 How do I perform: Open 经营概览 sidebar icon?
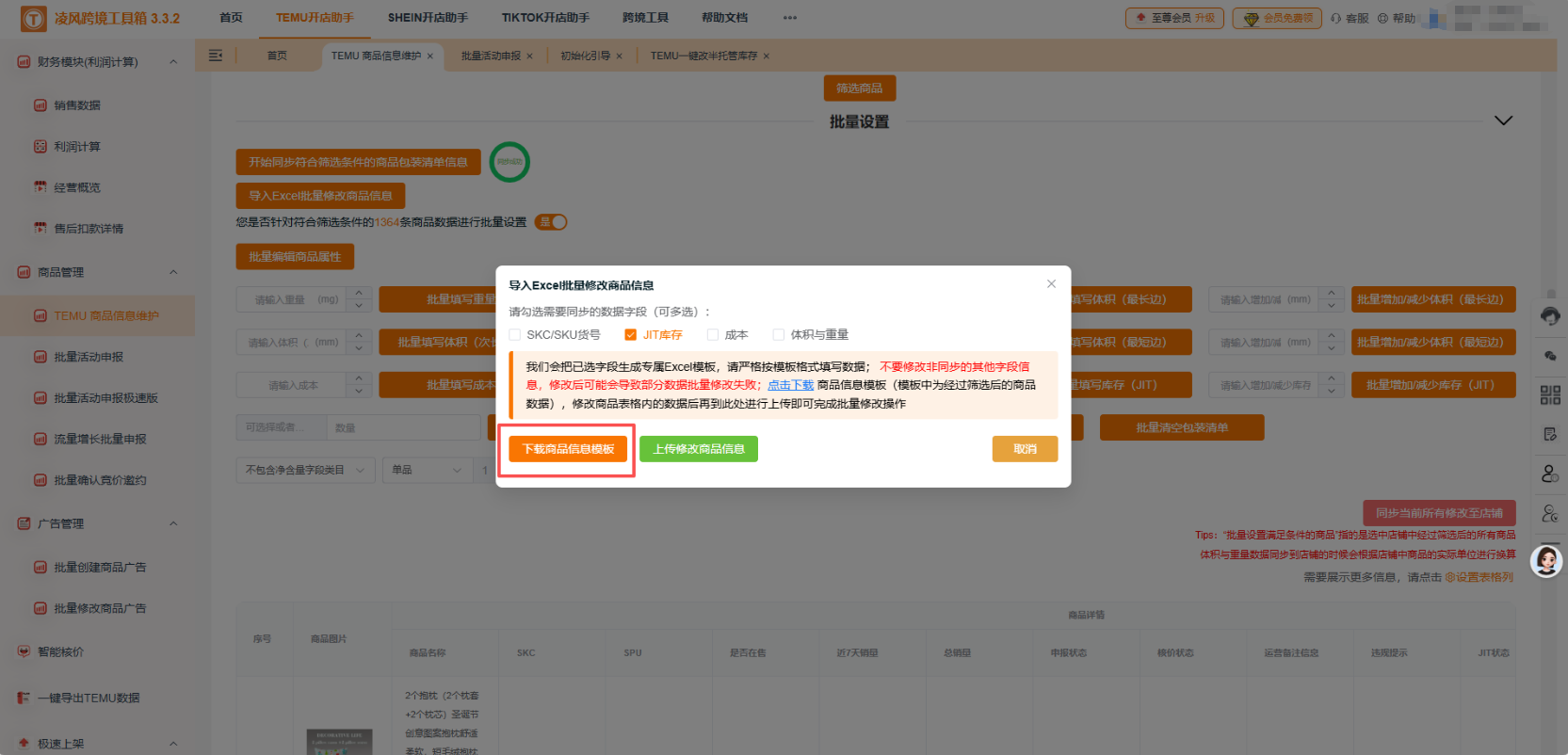tap(40, 187)
